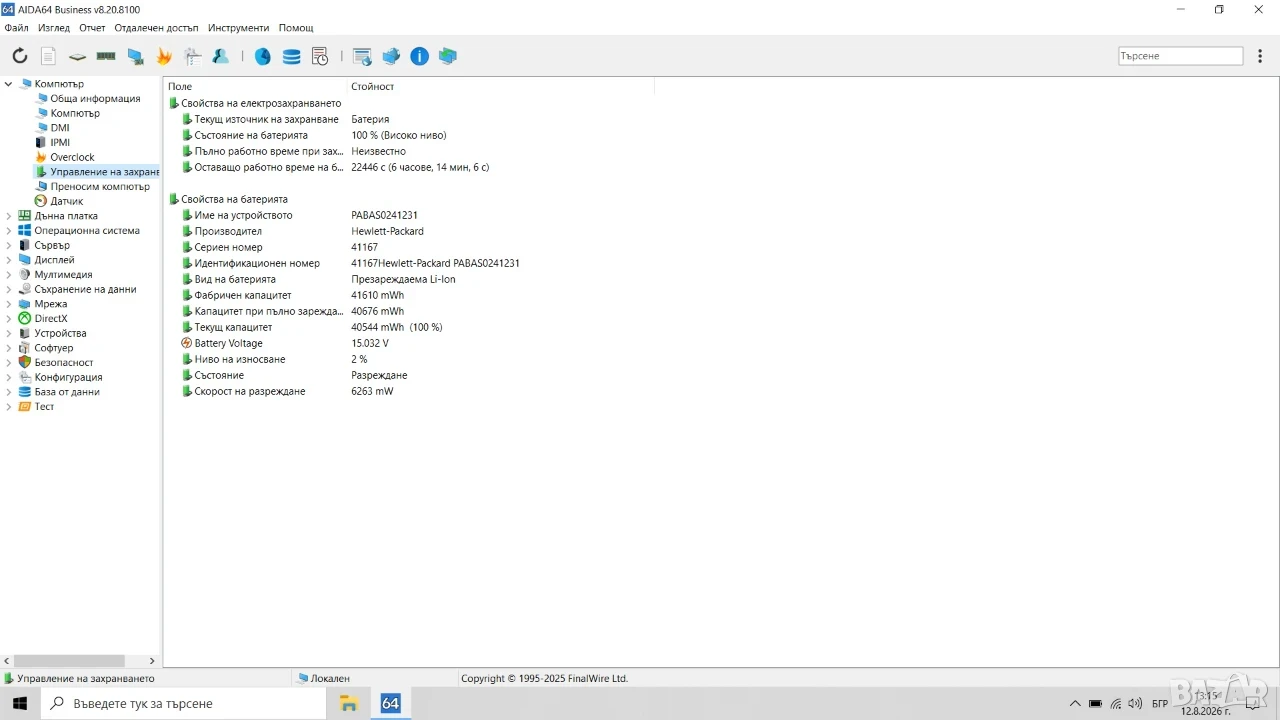Select Конфигурация in the tree
Screen dimensions: 1280x720
[68, 378]
